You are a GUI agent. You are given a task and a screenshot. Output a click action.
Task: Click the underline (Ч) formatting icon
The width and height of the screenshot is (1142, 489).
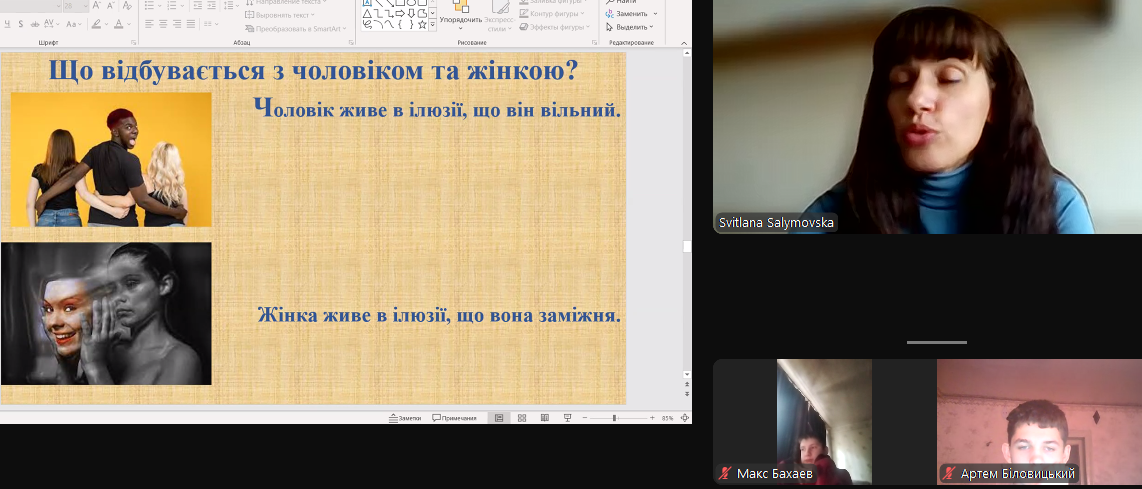pyautogui.click(x=7, y=23)
